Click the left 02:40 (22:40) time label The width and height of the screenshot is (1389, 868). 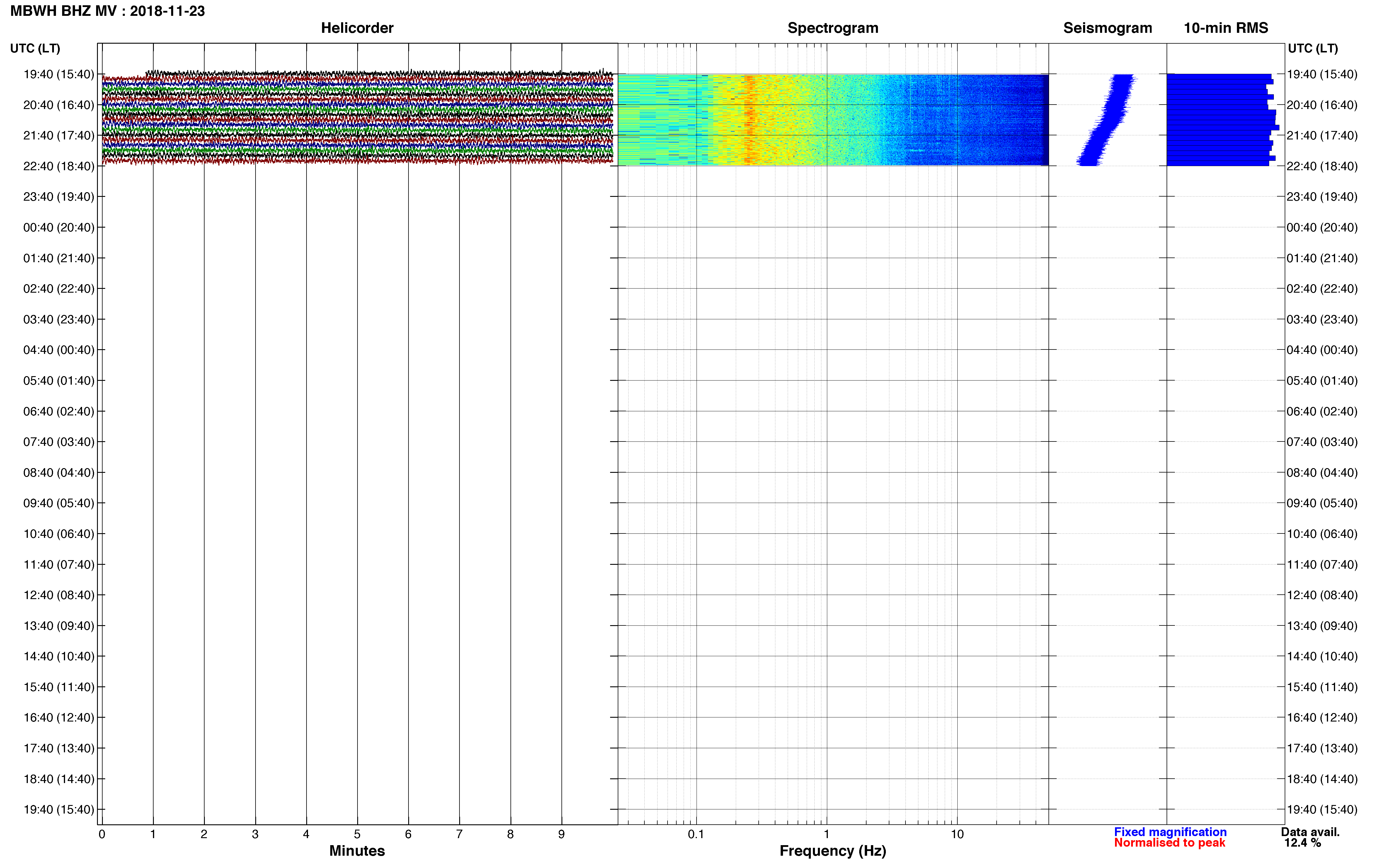(x=59, y=289)
